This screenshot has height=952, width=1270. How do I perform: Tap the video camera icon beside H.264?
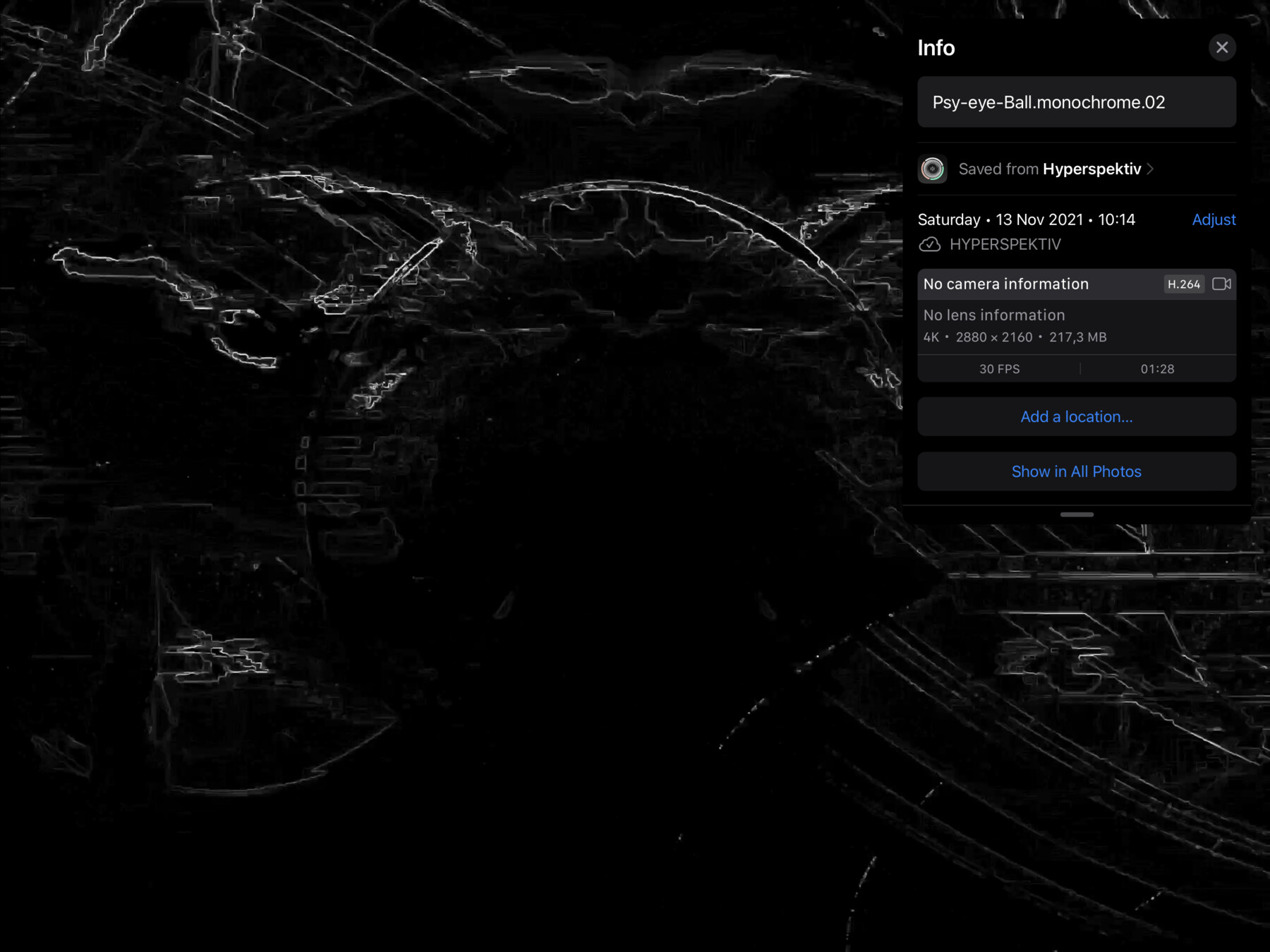coord(1222,284)
